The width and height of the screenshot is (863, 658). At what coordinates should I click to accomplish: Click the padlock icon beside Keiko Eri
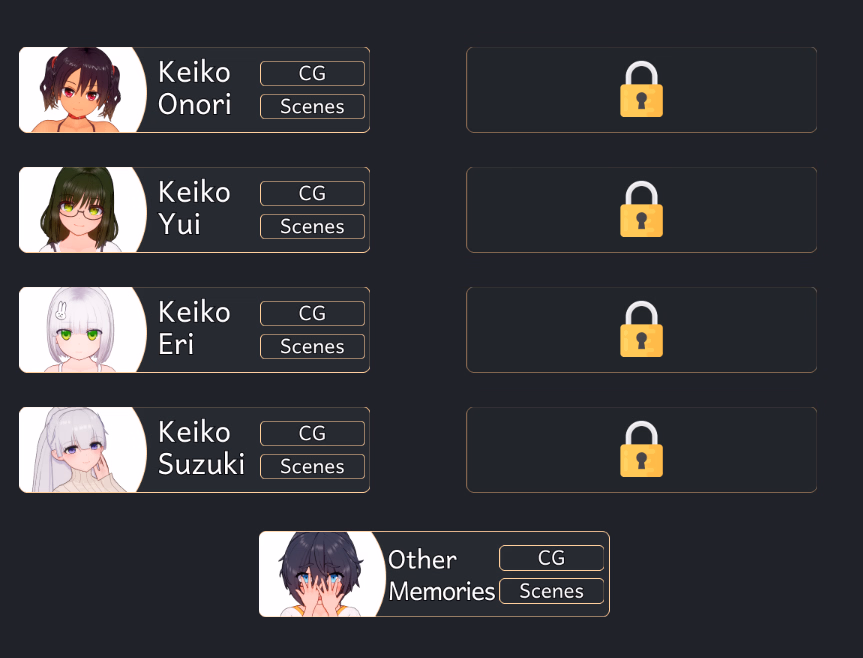(x=641, y=329)
